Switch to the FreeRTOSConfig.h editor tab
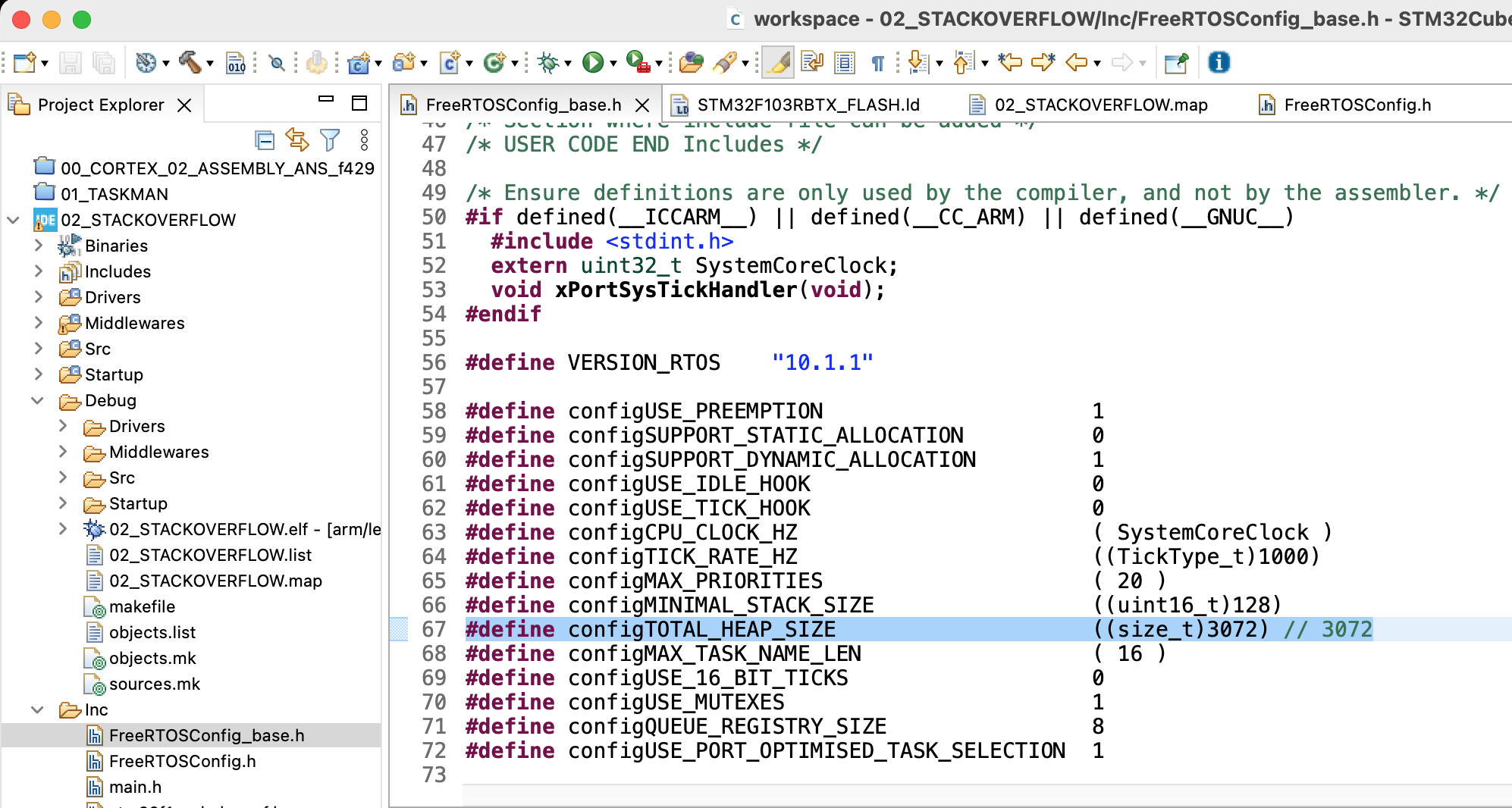The image size is (1512, 808). (1357, 105)
